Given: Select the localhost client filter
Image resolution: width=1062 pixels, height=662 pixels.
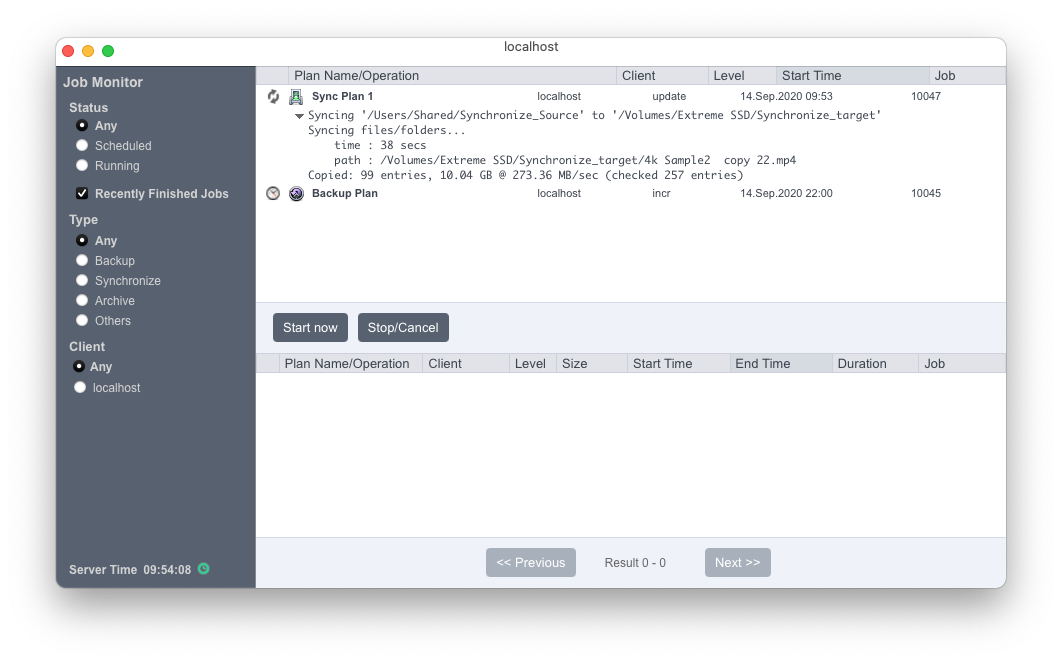Looking at the screenshot, I should click(x=79, y=387).
